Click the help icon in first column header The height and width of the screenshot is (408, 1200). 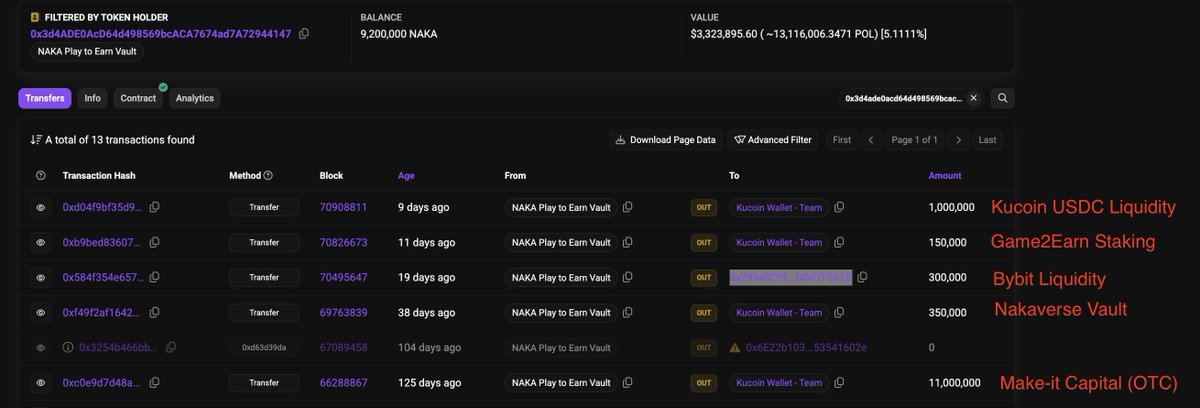point(41,175)
